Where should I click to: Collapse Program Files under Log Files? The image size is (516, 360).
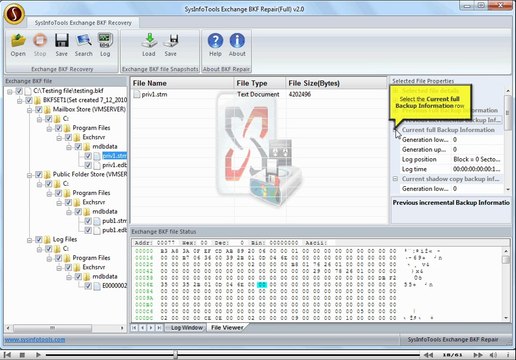tap(49, 258)
